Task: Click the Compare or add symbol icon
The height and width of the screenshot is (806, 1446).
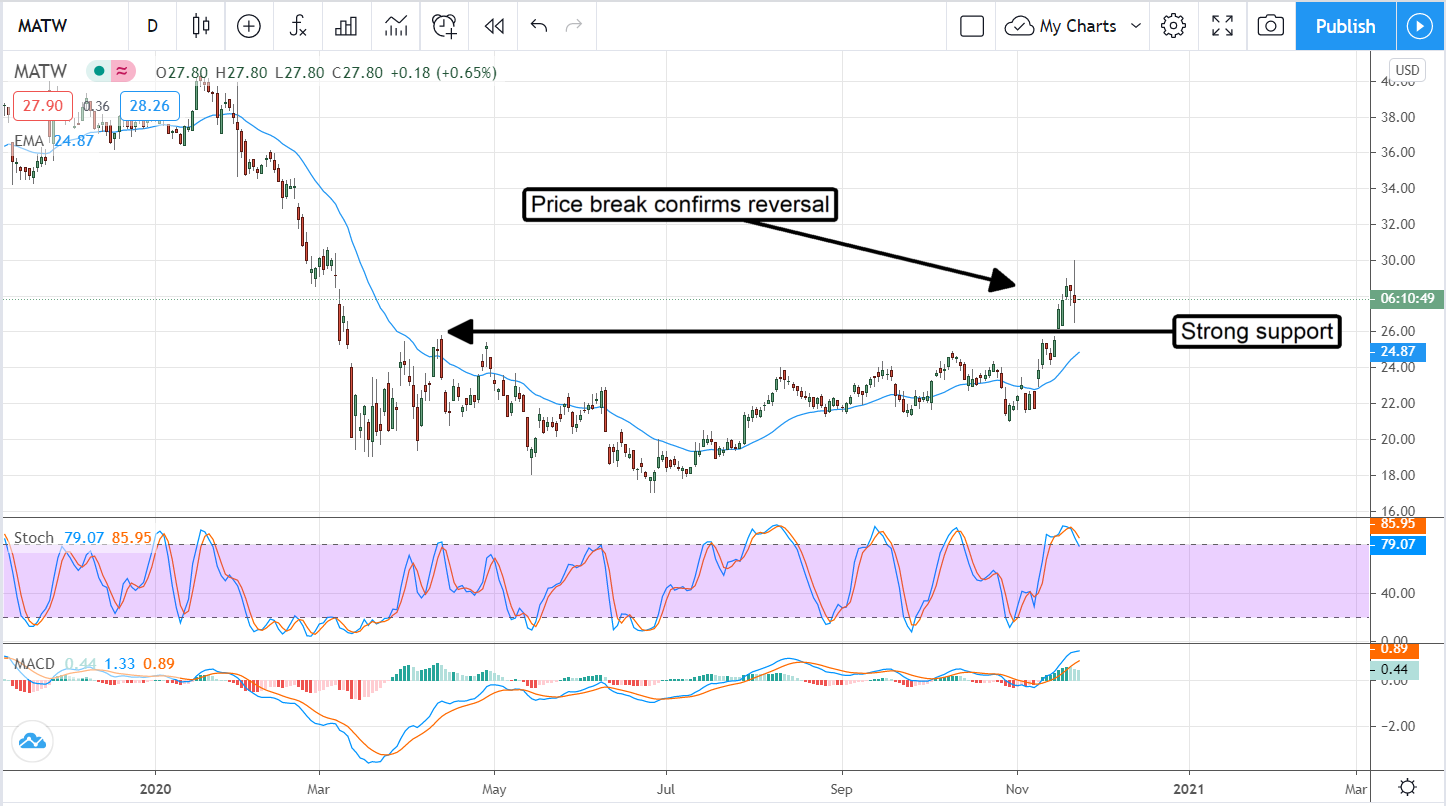Action: click(x=248, y=27)
